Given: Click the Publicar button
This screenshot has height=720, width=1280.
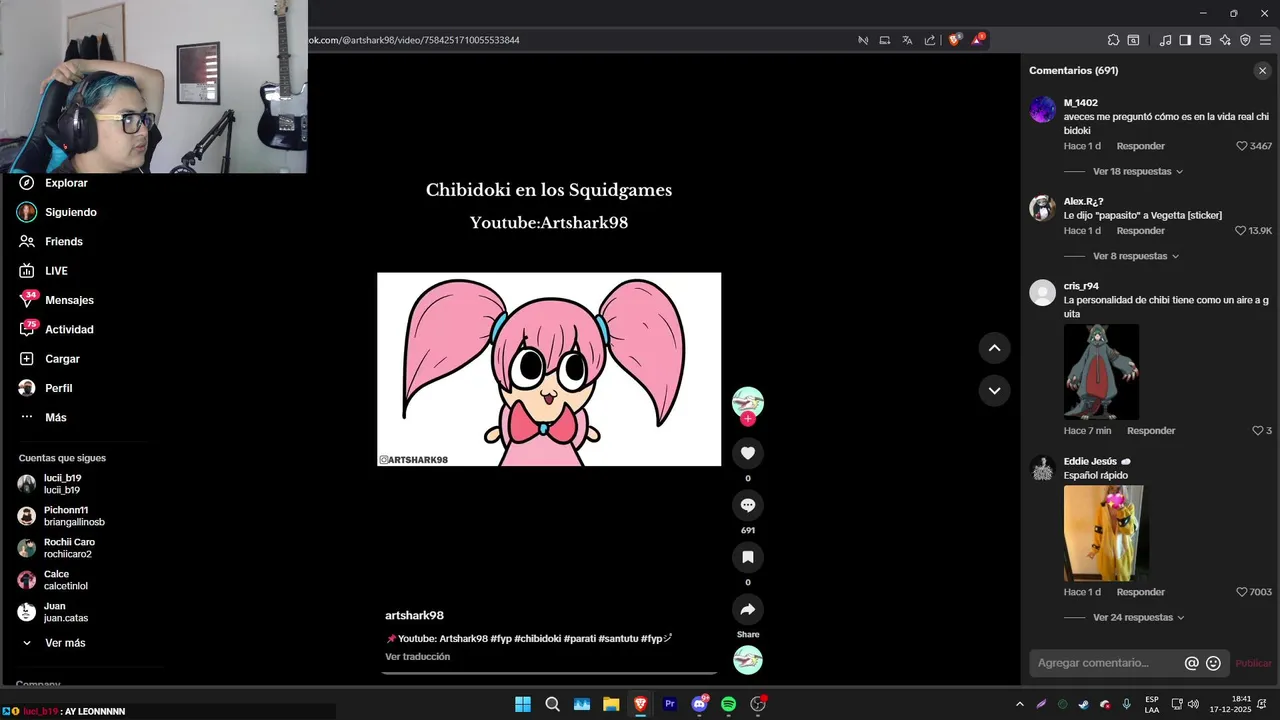Looking at the screenshot, I should click(1253, 663).
